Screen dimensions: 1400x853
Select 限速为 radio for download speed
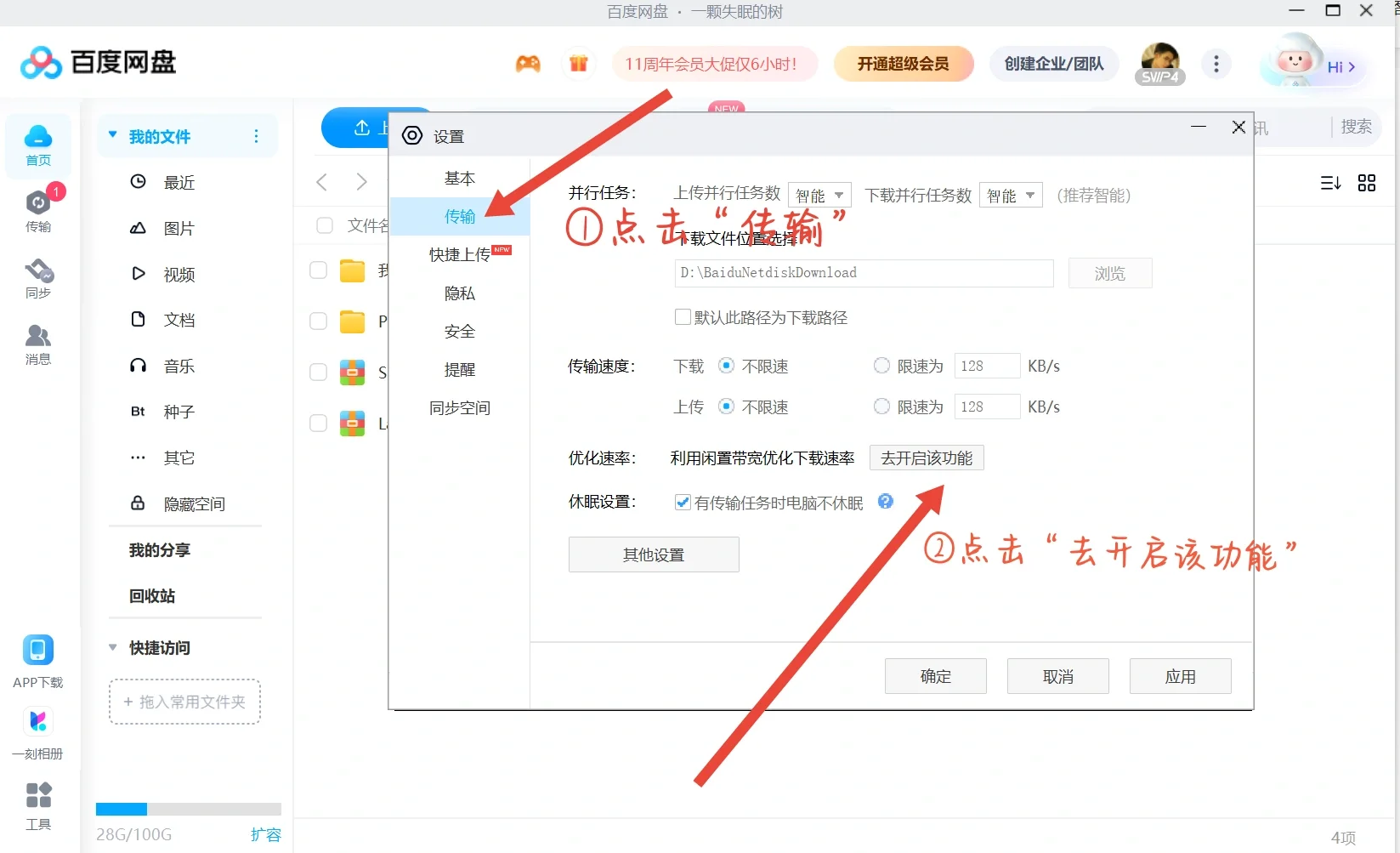click(x=881, y=365)
